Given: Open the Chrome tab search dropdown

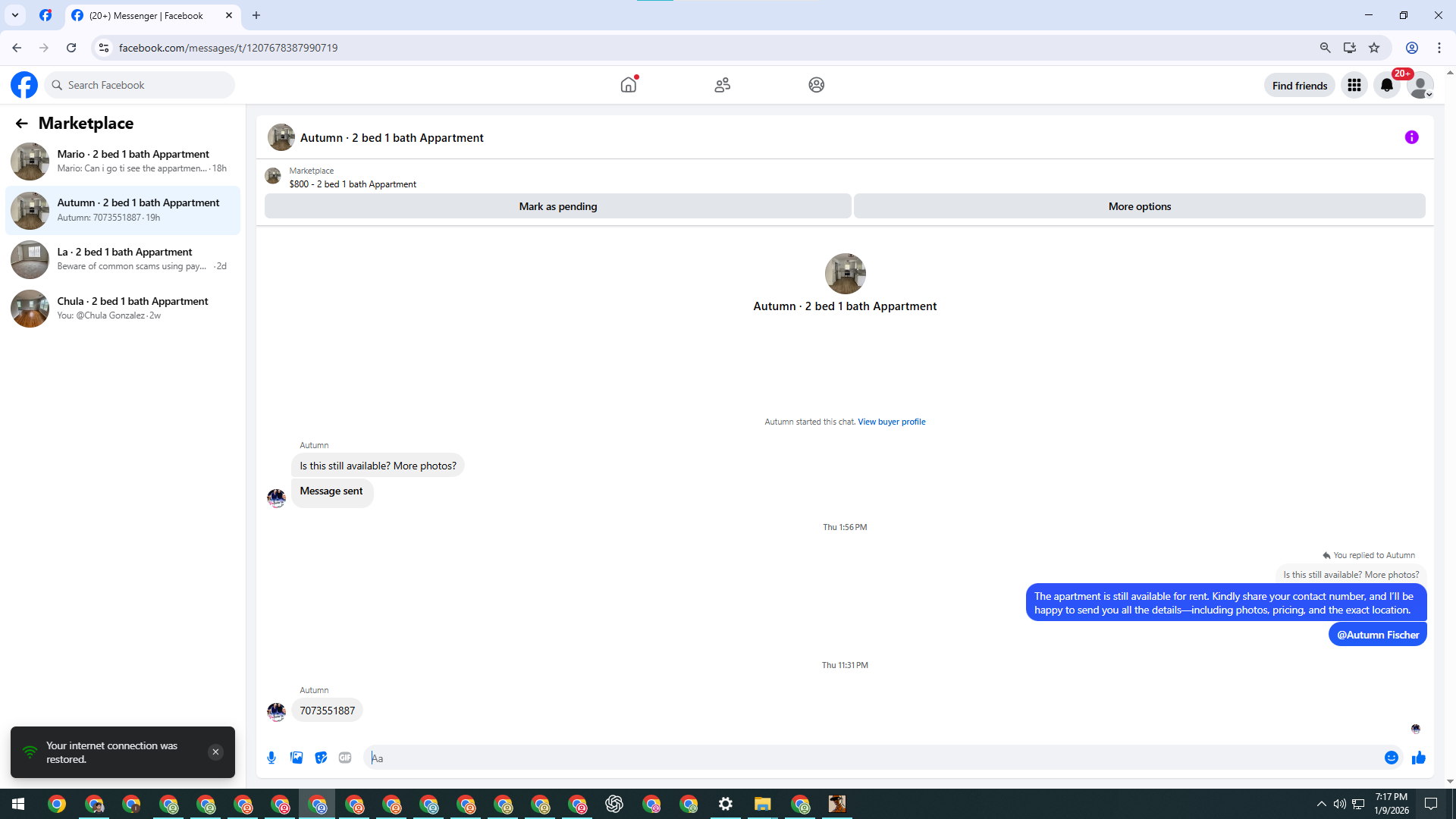Looking at the screenshot, I should pos(15,15).
